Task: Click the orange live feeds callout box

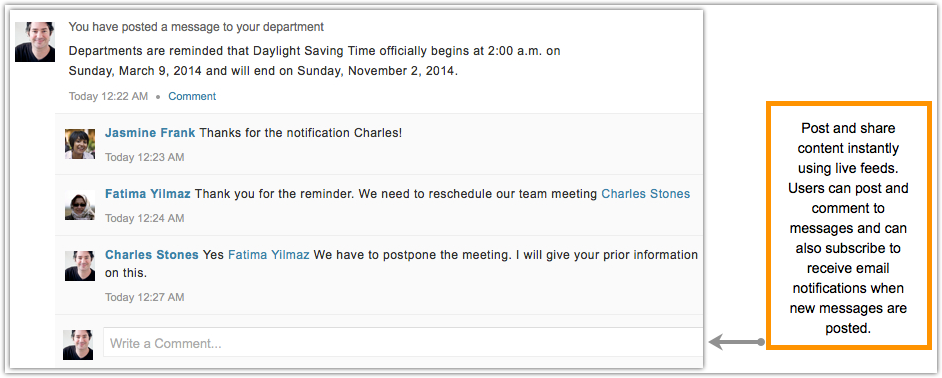Action: (x=848, y=225)
